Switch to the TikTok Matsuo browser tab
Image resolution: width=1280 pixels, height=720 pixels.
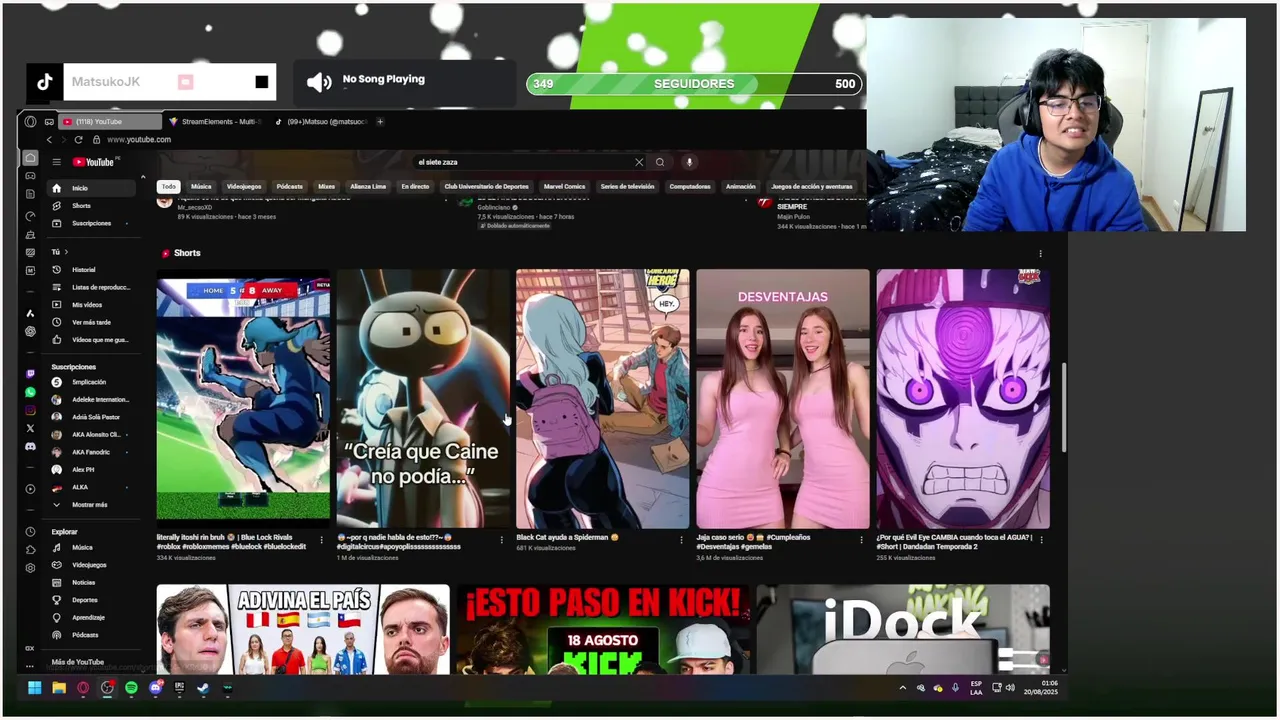coord(321,122)
